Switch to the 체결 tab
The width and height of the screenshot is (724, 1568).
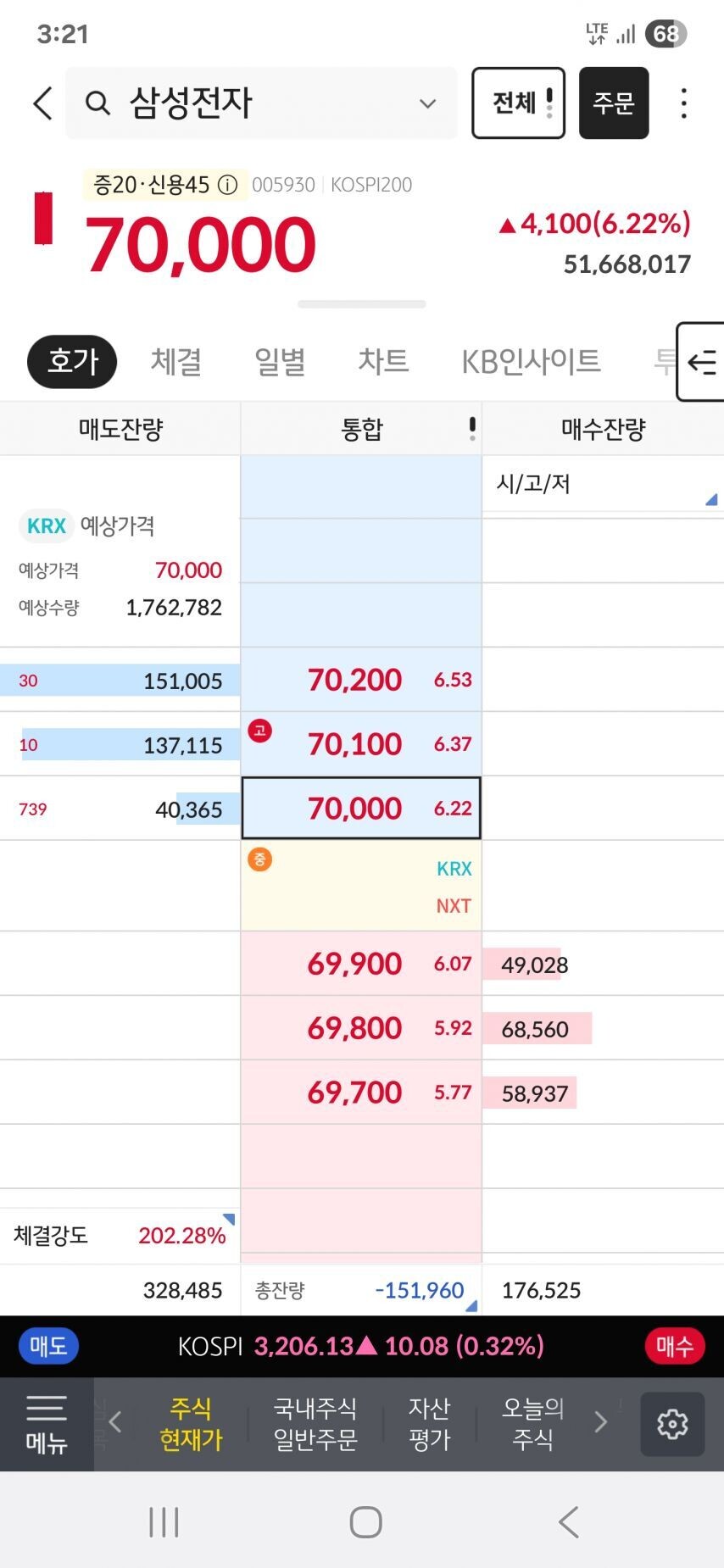click(176, 362)
